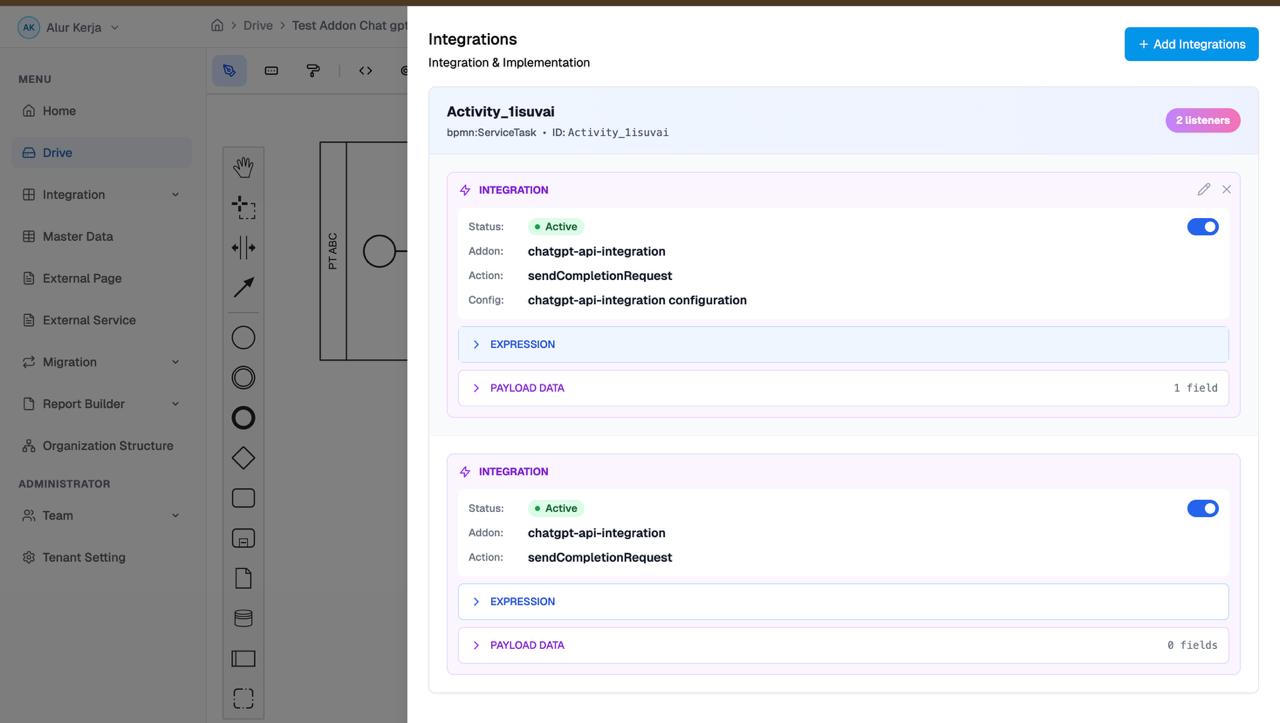Go to Tenant Setting in the sidebar
Screen dimensions: 1280x723
[84, 557]
